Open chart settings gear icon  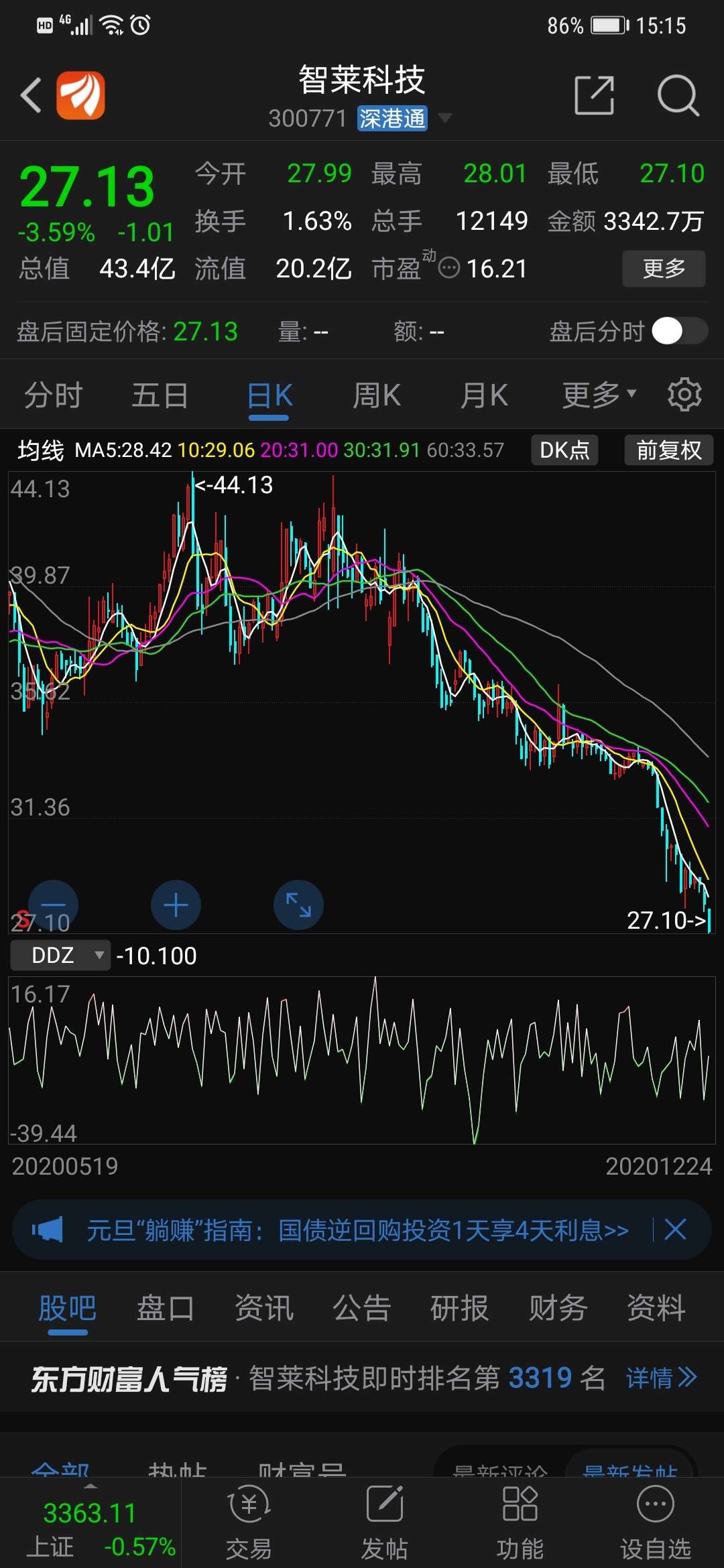684,394
